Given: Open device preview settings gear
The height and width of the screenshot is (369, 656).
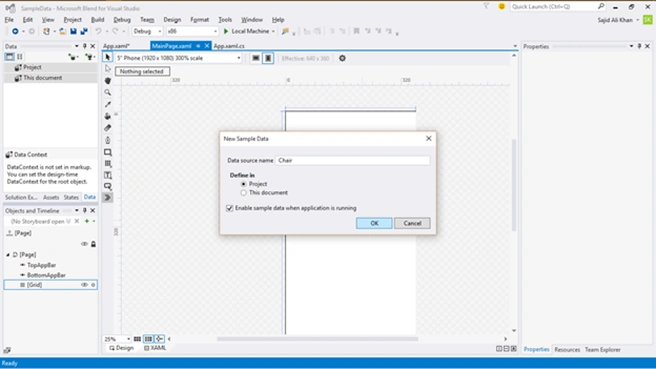Looking at the screenshot, I should (342, 58).
